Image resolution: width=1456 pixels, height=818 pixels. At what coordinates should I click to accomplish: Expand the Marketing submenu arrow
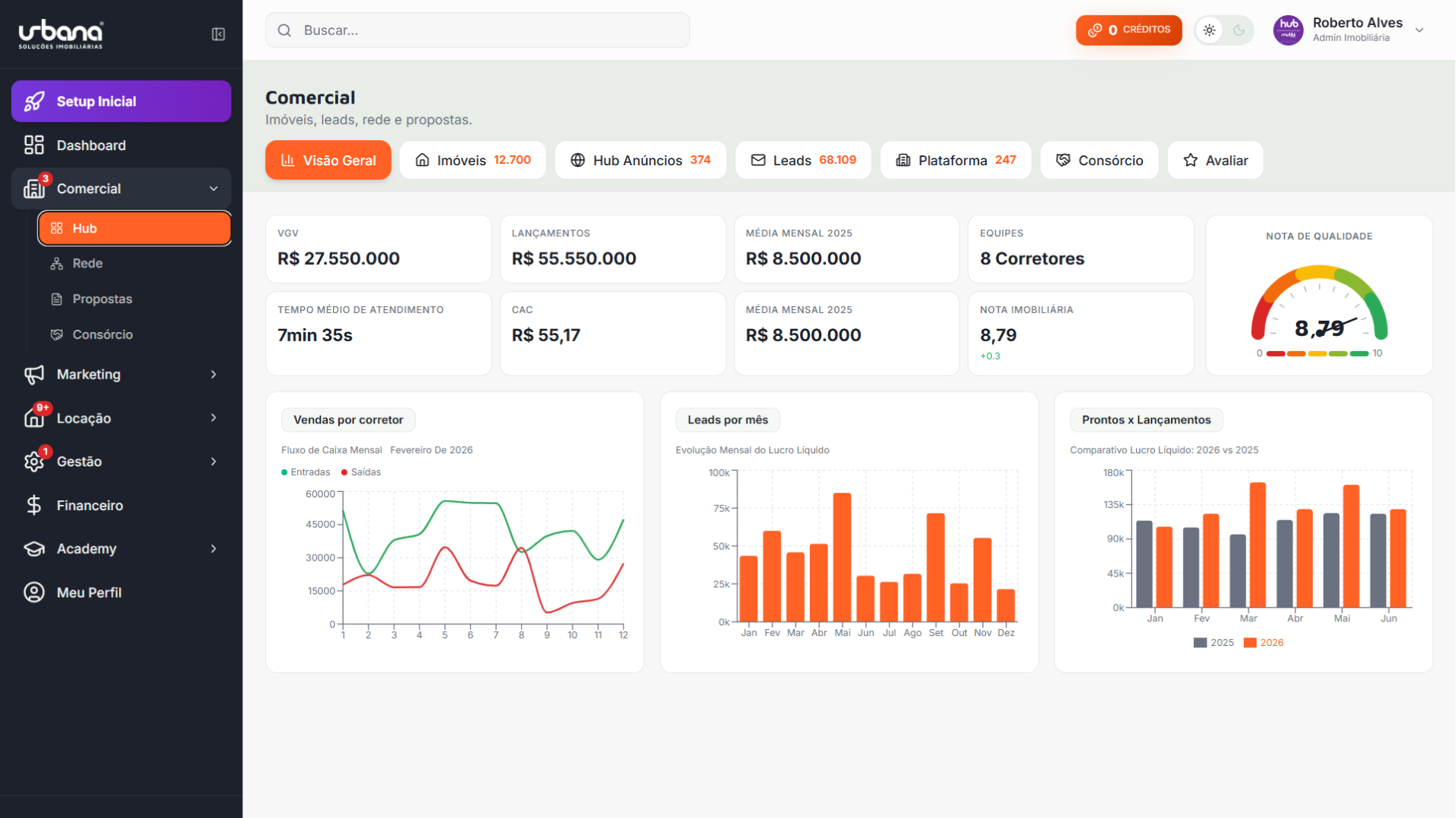213,374
